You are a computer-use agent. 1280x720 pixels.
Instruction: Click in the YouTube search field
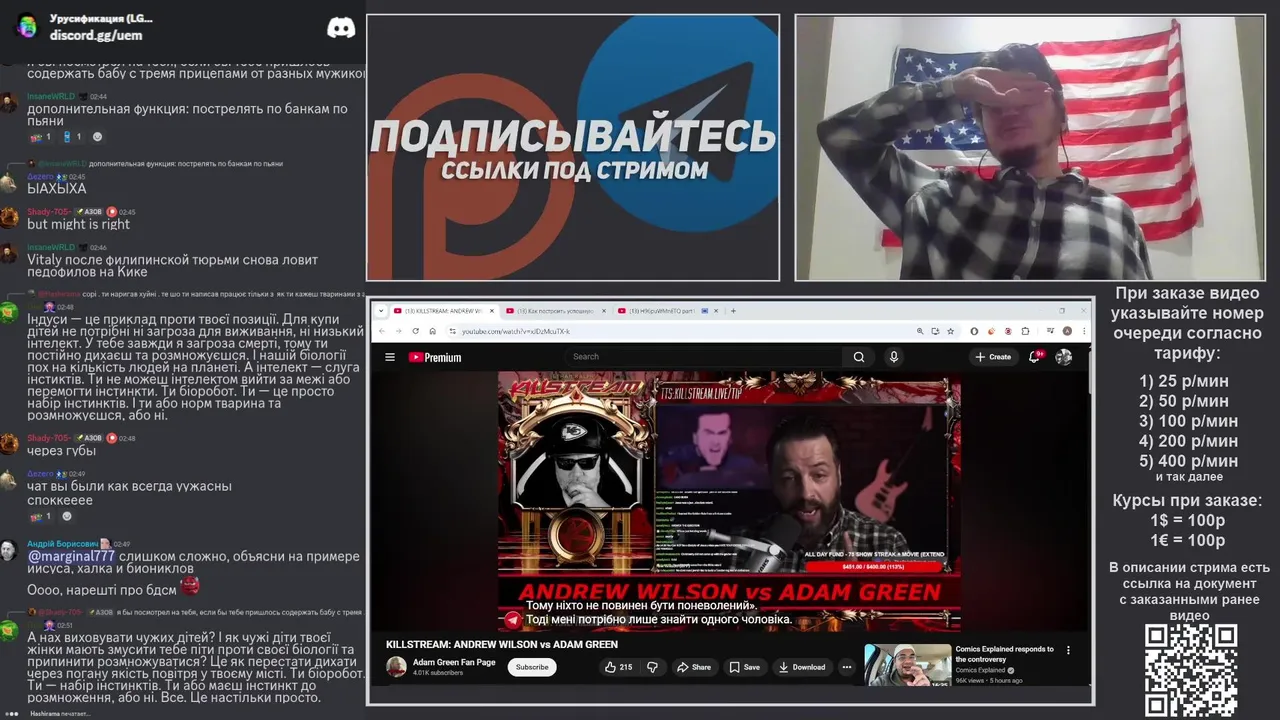point(705,357)
